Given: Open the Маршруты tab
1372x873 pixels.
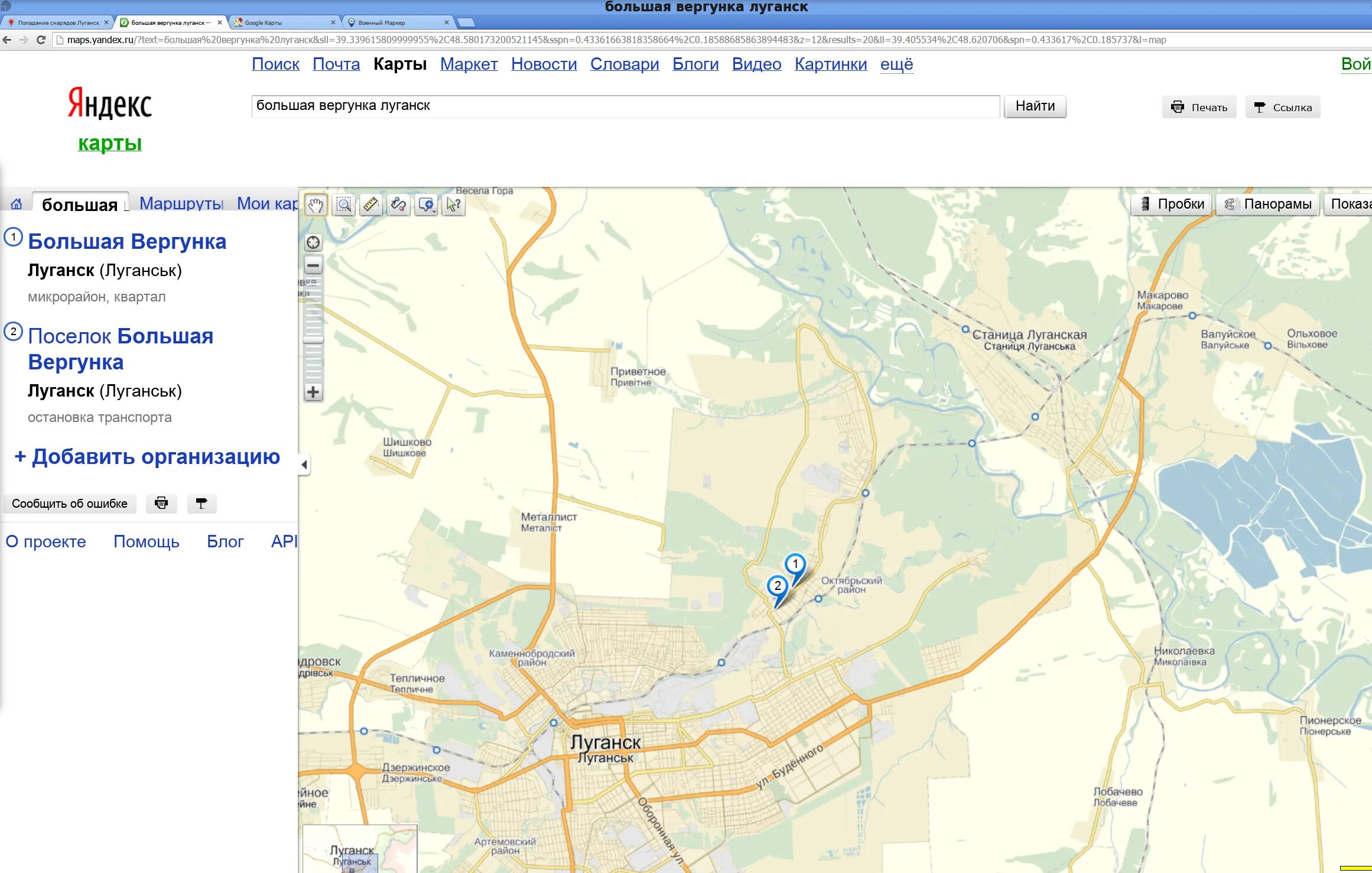Looking at the screenshot, I should coord(181,203).
